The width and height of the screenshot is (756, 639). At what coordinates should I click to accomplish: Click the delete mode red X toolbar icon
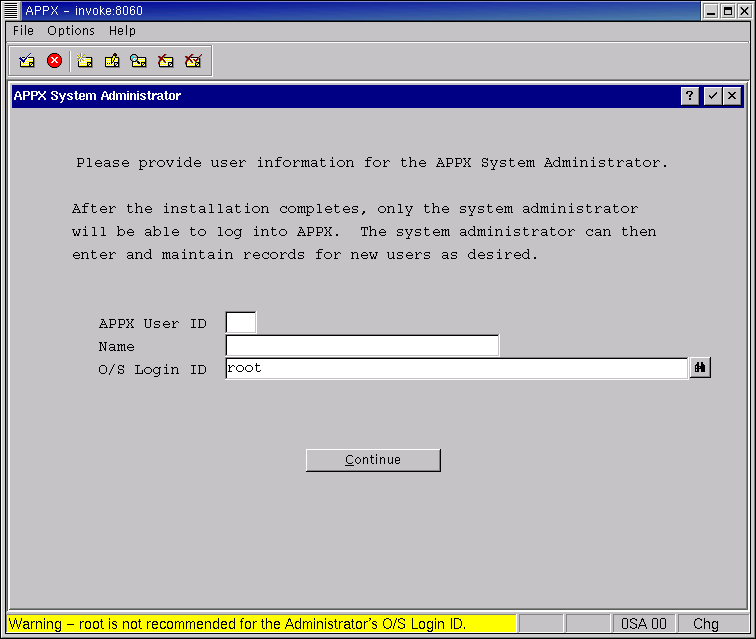[165, 61]
